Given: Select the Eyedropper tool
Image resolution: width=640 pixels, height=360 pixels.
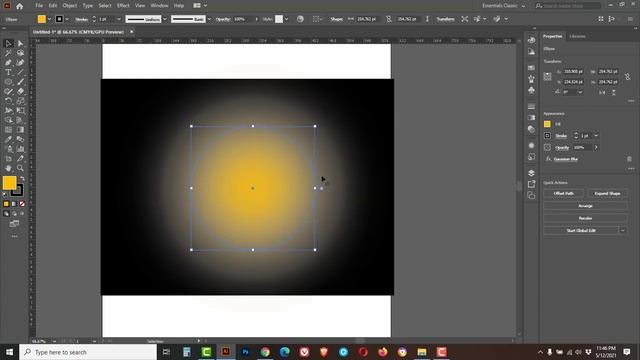Looking at the screenshot, I should click(8, 139).
